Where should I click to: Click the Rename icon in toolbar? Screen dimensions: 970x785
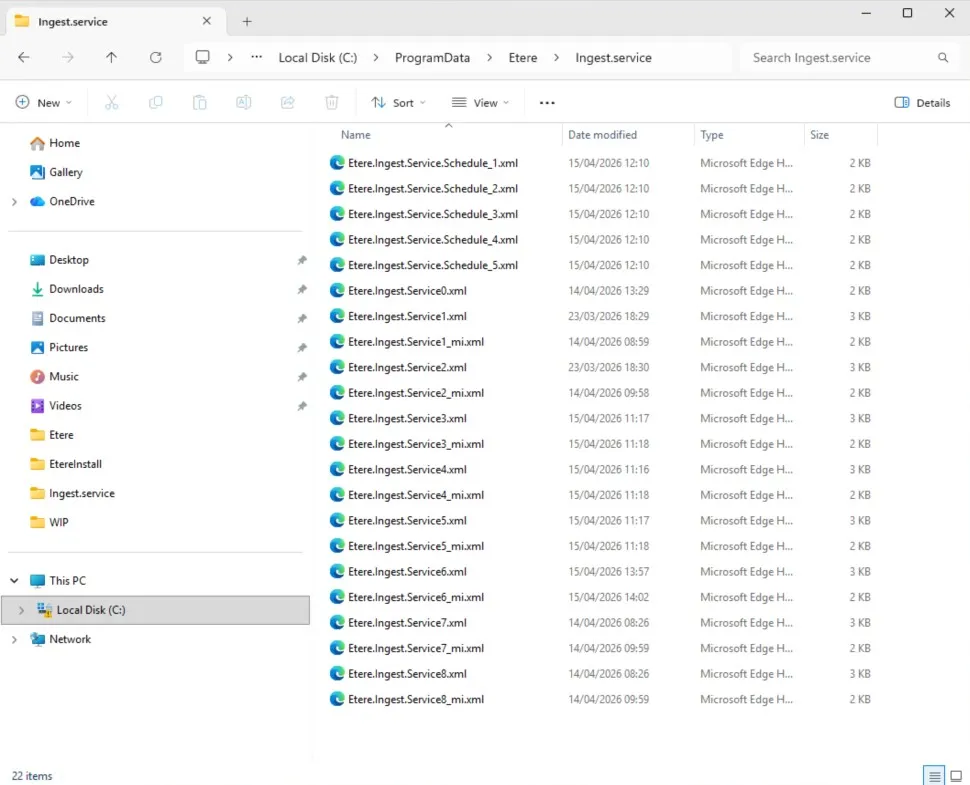point(243,102)
